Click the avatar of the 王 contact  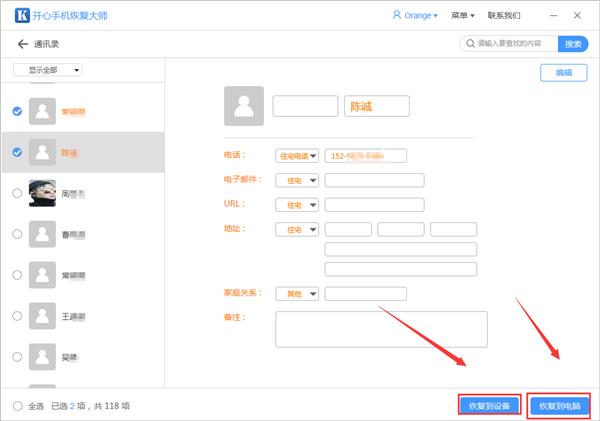(x=41, y=315)
